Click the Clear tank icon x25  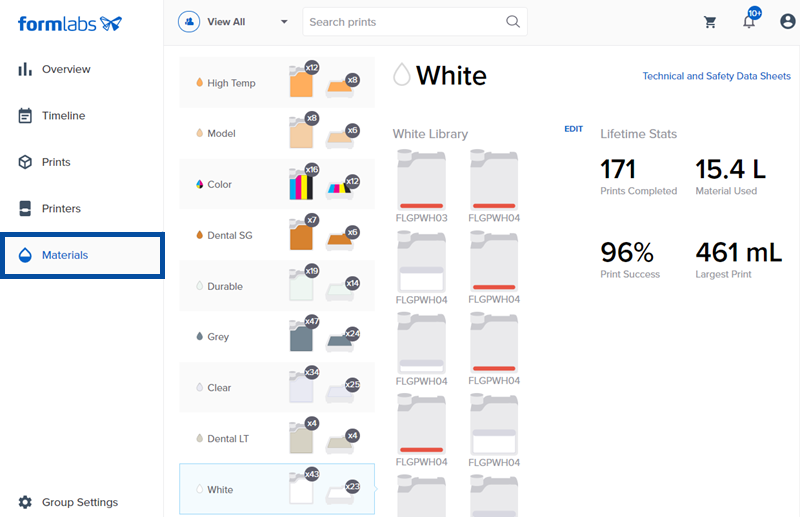tap(340, 393)
